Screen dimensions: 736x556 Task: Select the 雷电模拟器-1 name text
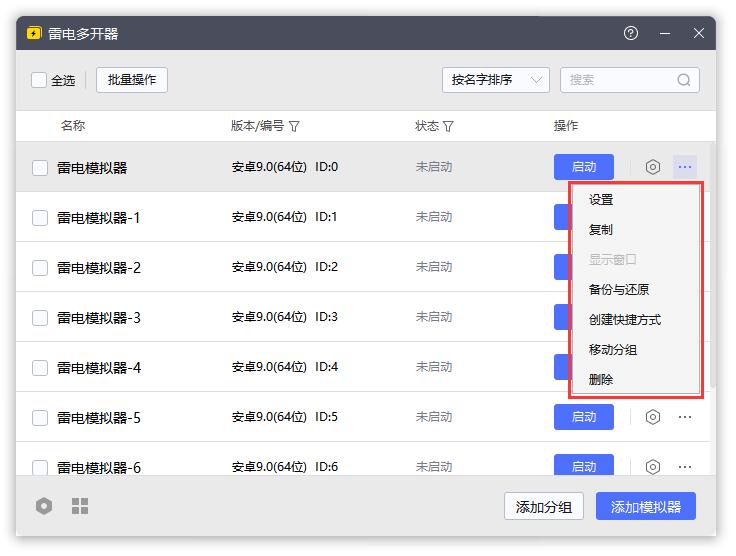point(99,218)
